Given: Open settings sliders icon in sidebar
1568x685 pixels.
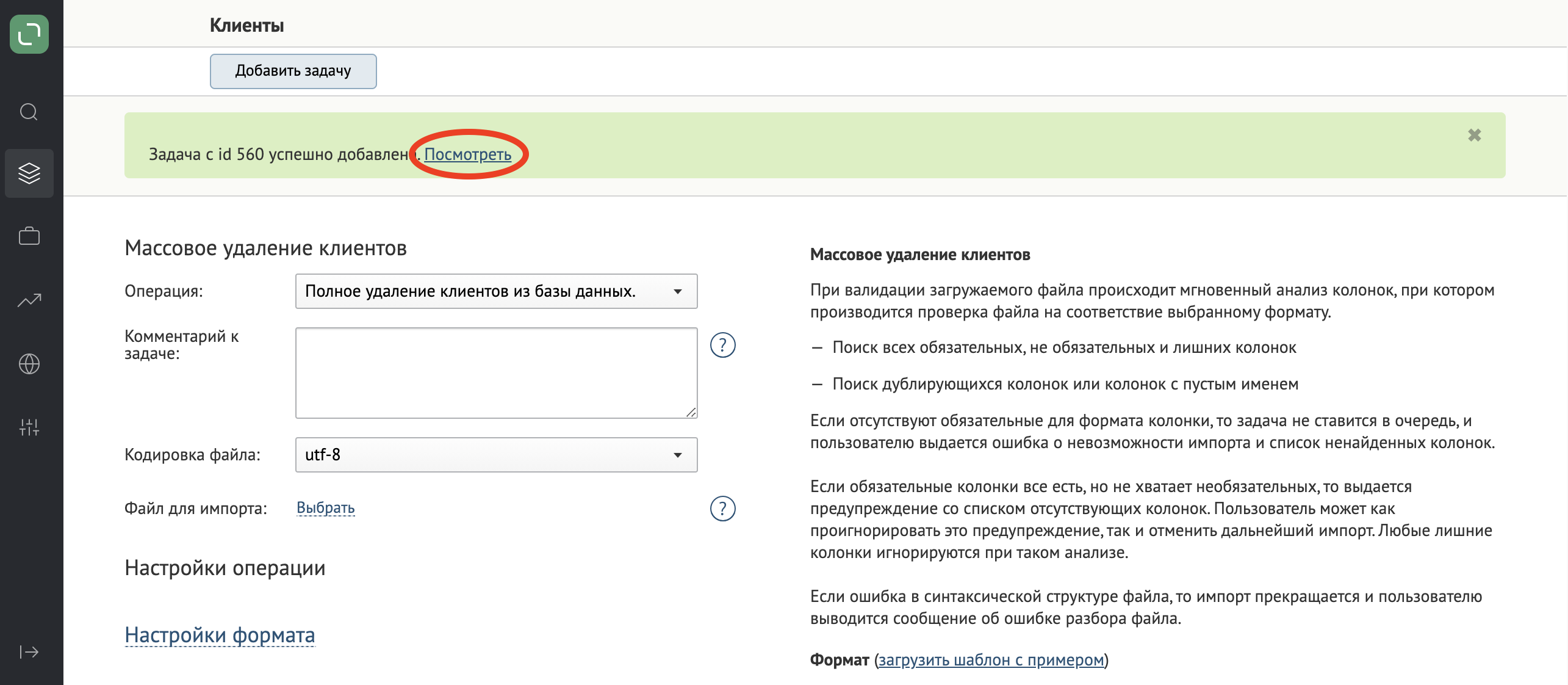Looking at the screenshot, I should pos(29,427).
